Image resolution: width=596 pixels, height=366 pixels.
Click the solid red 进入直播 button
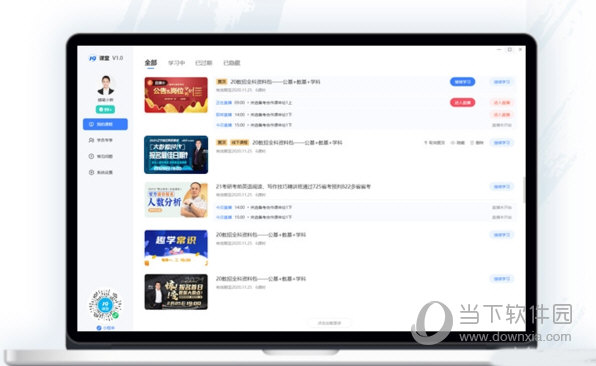(x=463, y=102)
